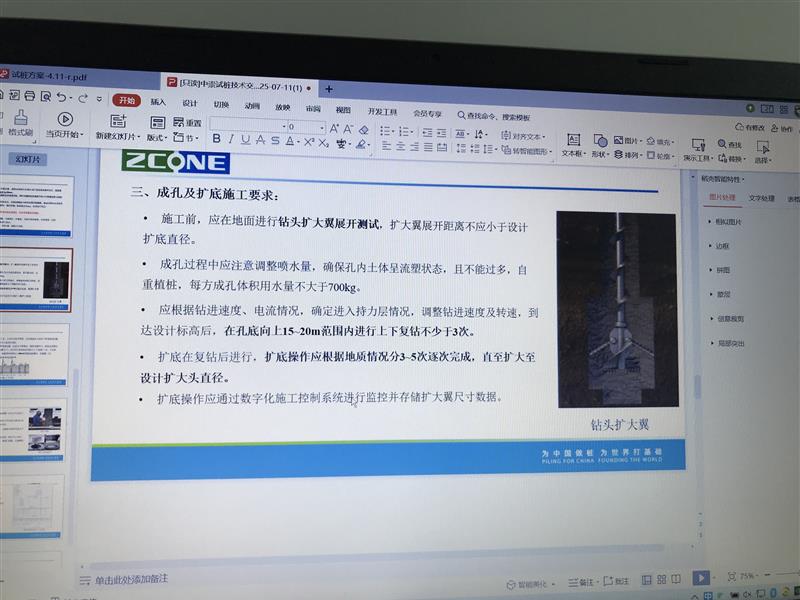Expand the 版式 layout dropdown
Screen dimensions: 800x600
pyautogui.click(x=157, y=137)
